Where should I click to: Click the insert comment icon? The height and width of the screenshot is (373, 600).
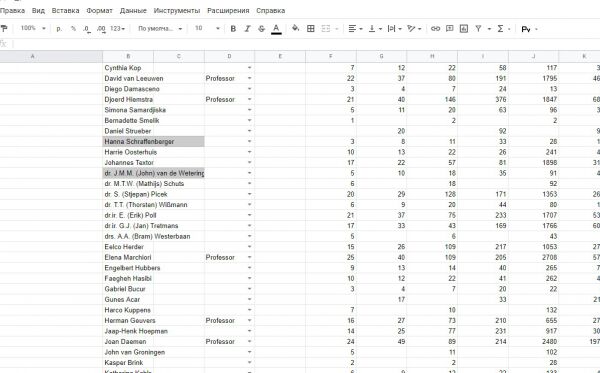pos(450,29)
